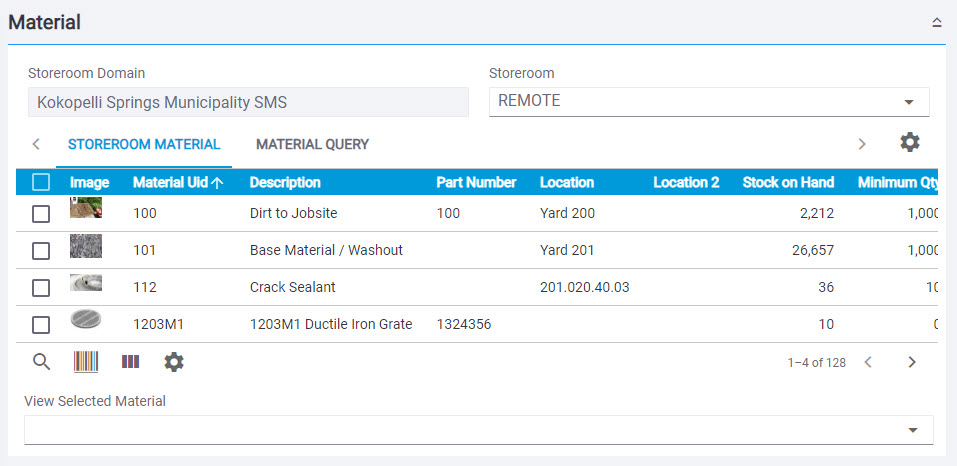Go to next page of materials
Viewport: 957px width, 466px height.
[x=911, y=362]
